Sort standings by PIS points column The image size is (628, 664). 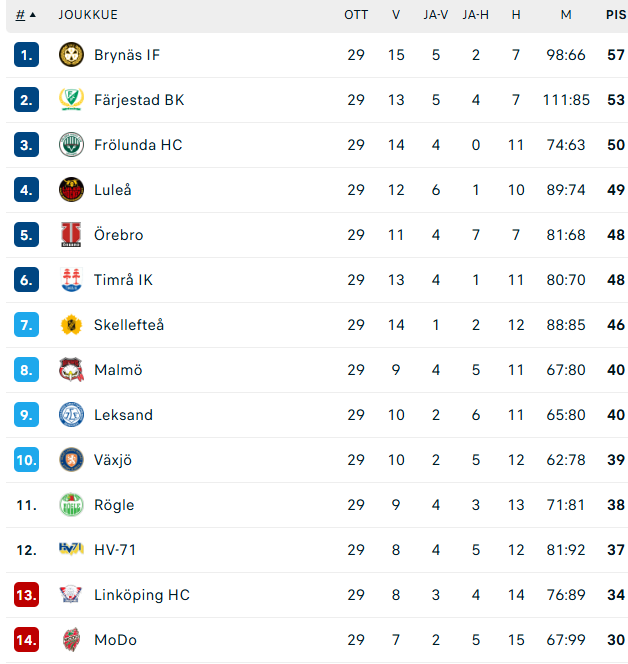(x=616, y=15)
